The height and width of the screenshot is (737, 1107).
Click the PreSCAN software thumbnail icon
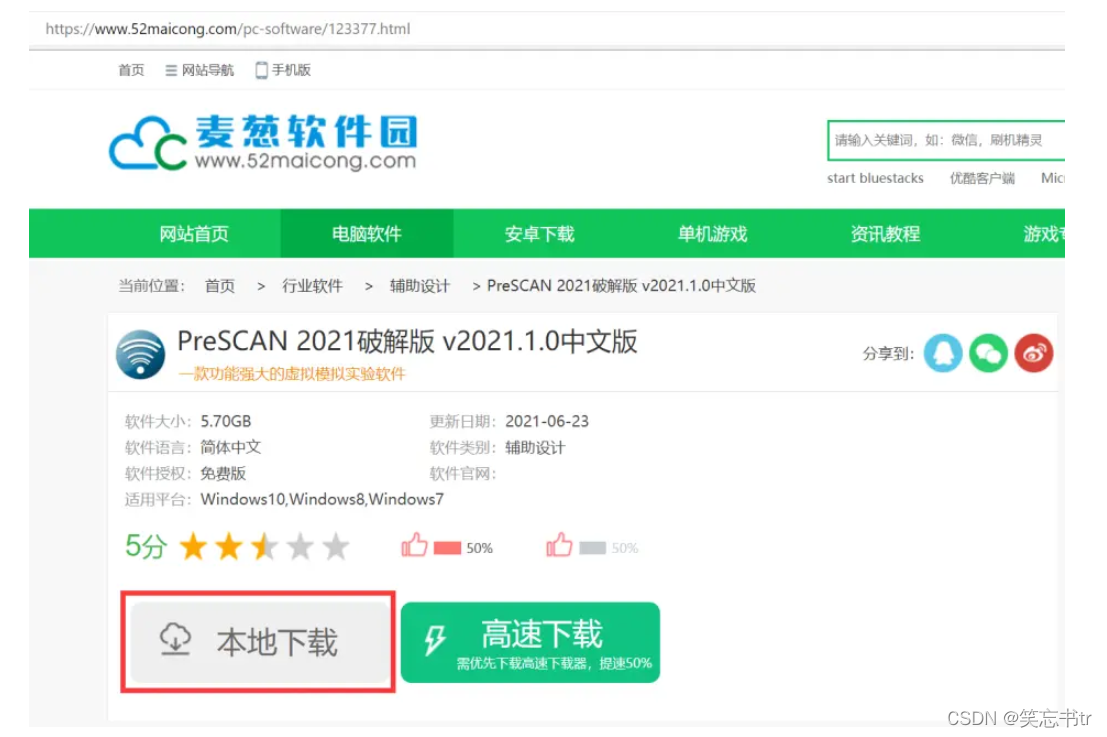pos(140,355)
